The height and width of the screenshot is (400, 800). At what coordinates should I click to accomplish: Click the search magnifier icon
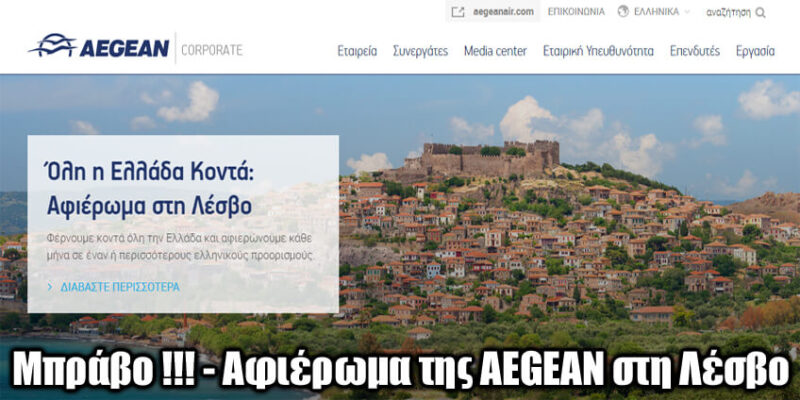(760, 13)
